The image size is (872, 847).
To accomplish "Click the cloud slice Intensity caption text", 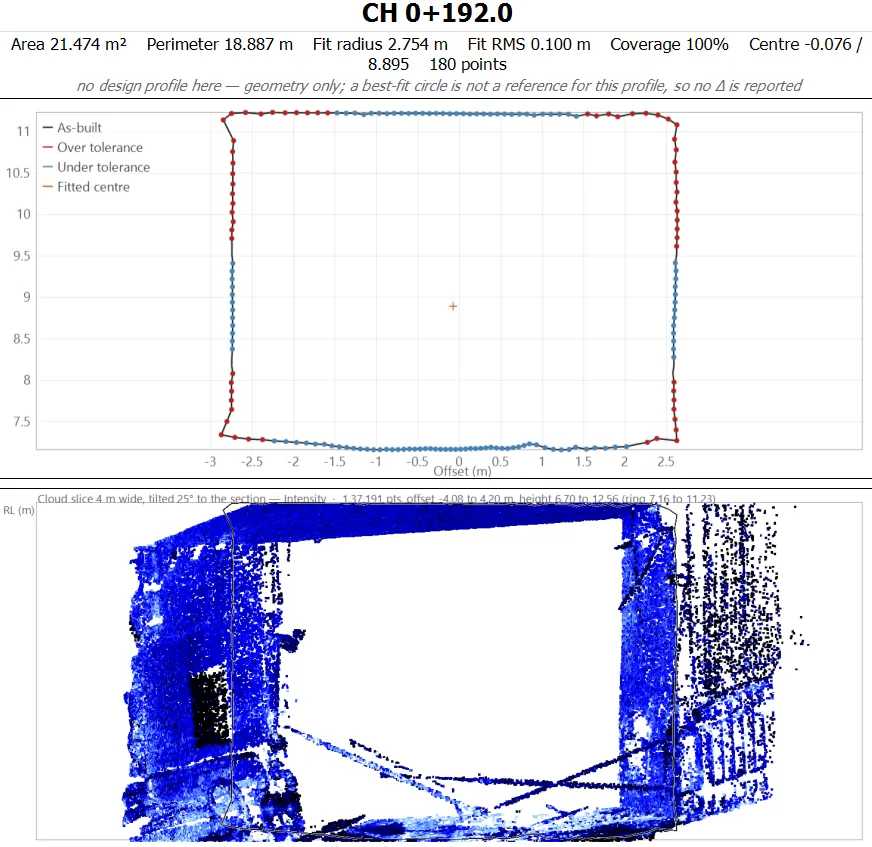I will point(376,499).
